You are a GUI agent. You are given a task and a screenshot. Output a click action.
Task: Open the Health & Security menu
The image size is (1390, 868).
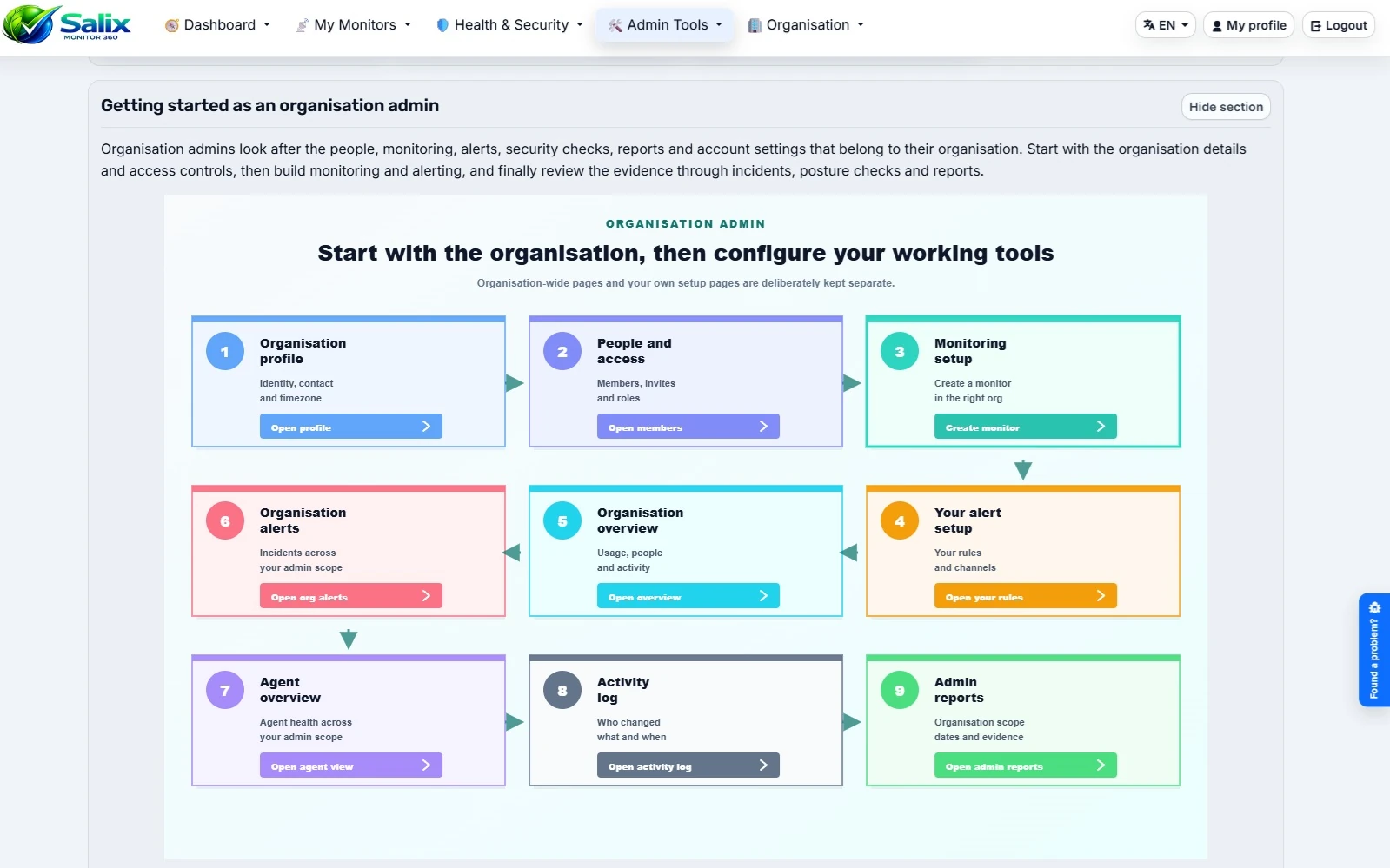point(509,25)
